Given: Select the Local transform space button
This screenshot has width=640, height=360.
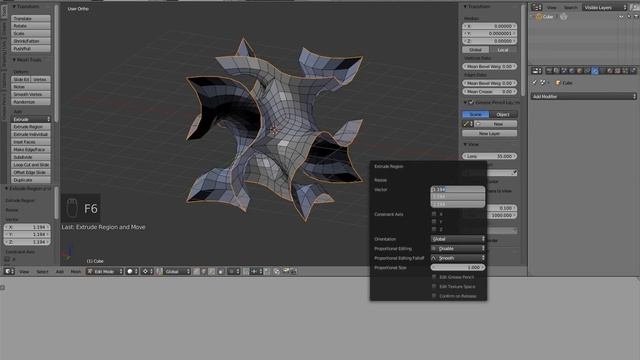Looking at the screenshot, I should coord(503,49).
